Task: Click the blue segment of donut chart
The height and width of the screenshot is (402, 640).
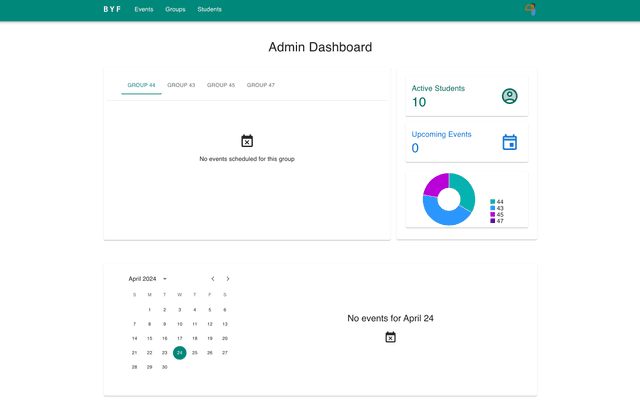Action: pos(443,217)
